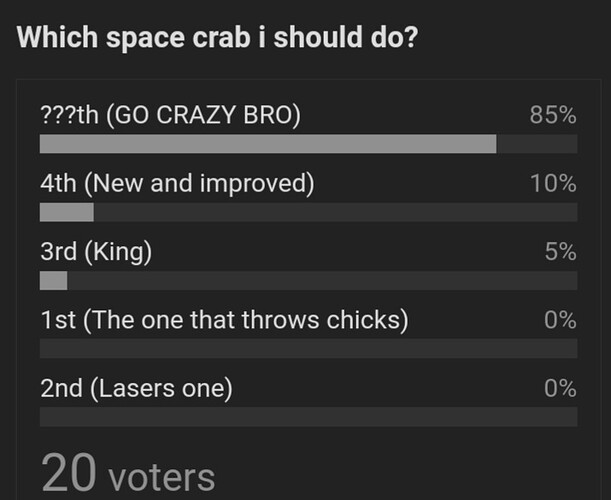Viewport: 611px width, 500px height.
Task: Click the filled part of the 4th option bar
Action: pyautogui.click(x=66, y=212)
